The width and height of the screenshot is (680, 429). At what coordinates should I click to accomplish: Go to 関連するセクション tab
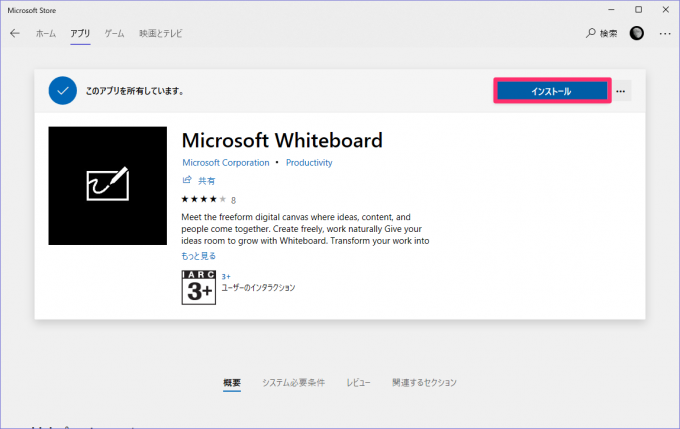click(424, 383)
